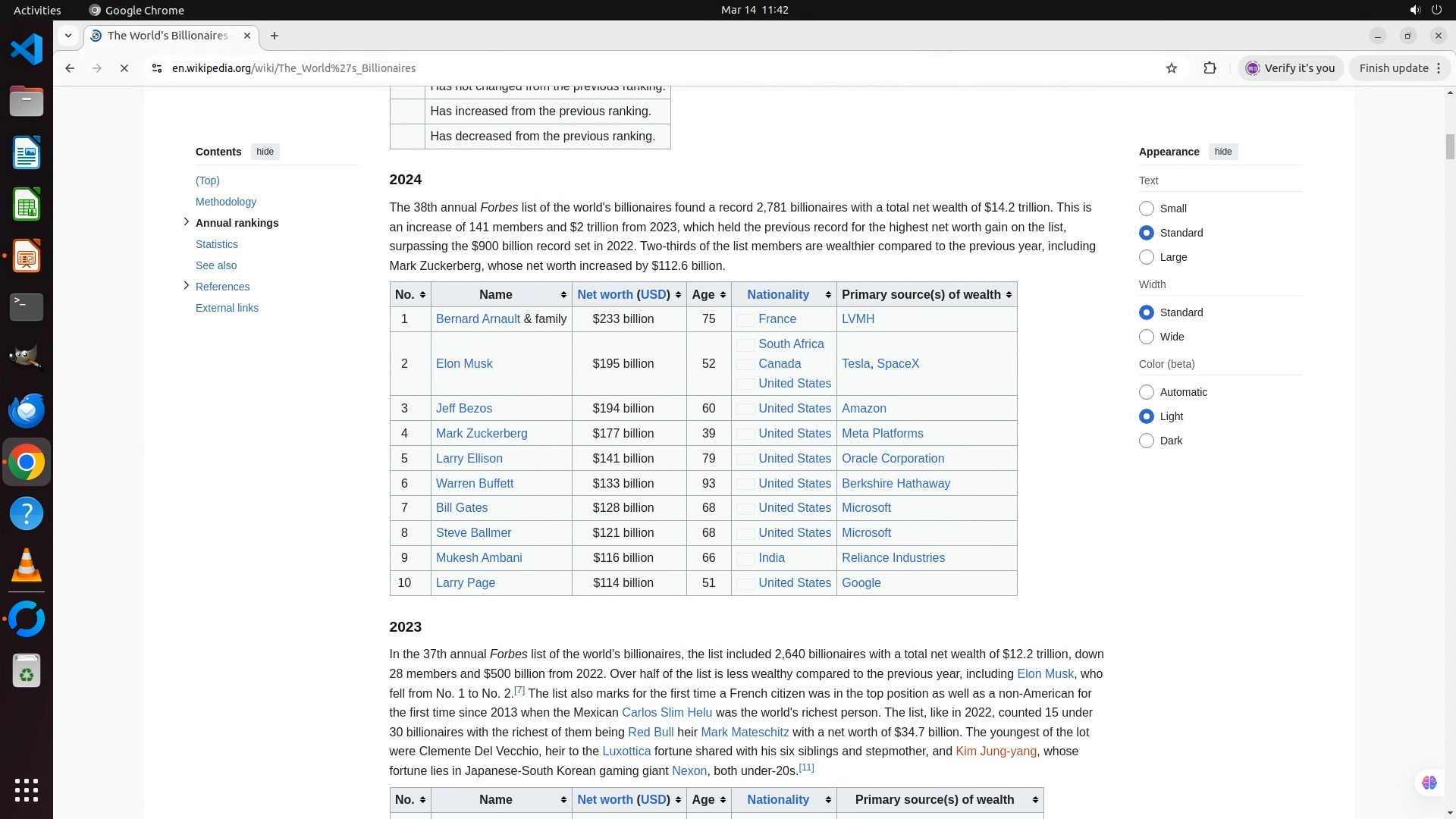Launch VLC media player from the dock
Viewport: 1456px width, 819px height.
27,566
